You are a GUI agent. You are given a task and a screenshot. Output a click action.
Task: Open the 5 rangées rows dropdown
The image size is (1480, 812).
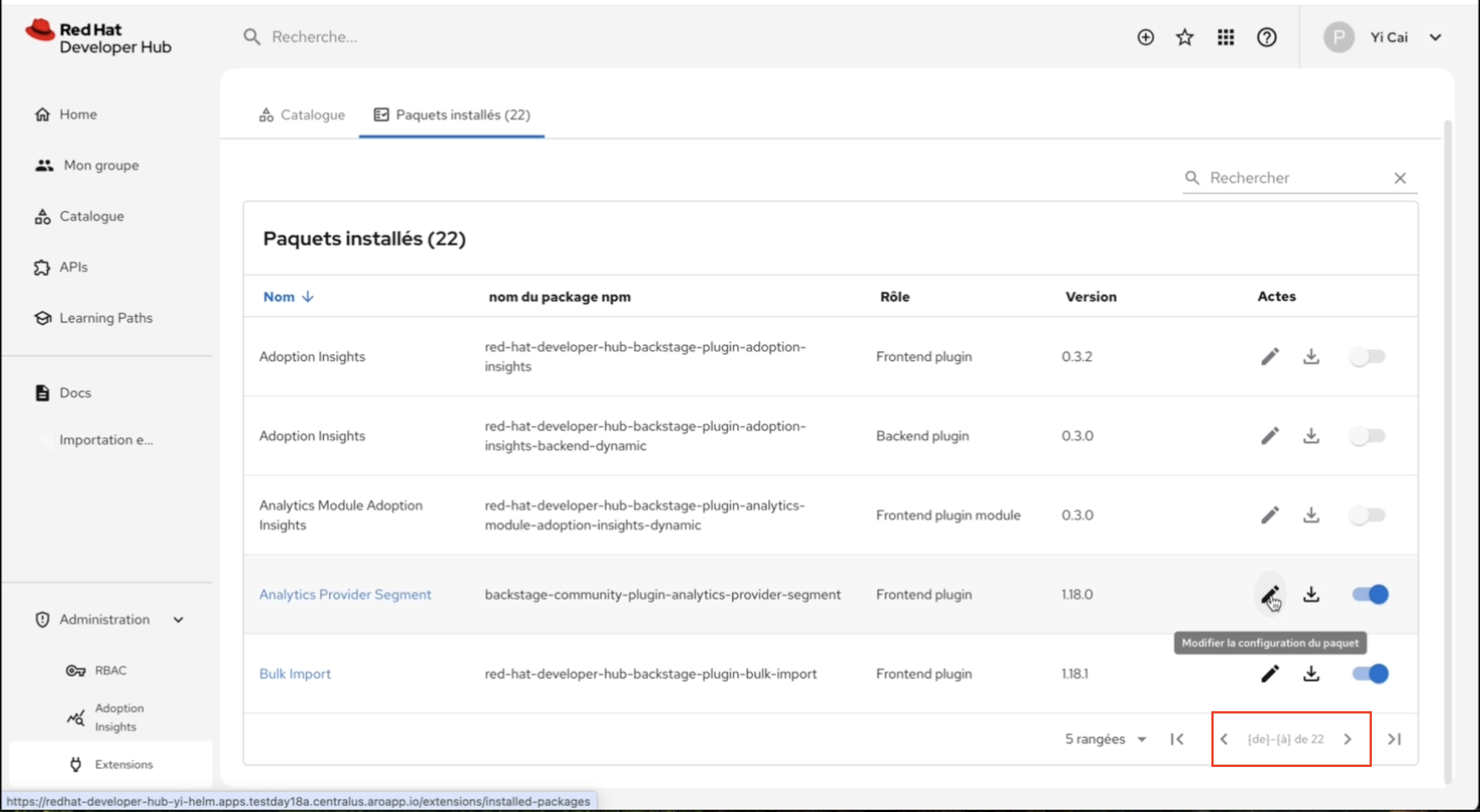[x=1105, y=738]
